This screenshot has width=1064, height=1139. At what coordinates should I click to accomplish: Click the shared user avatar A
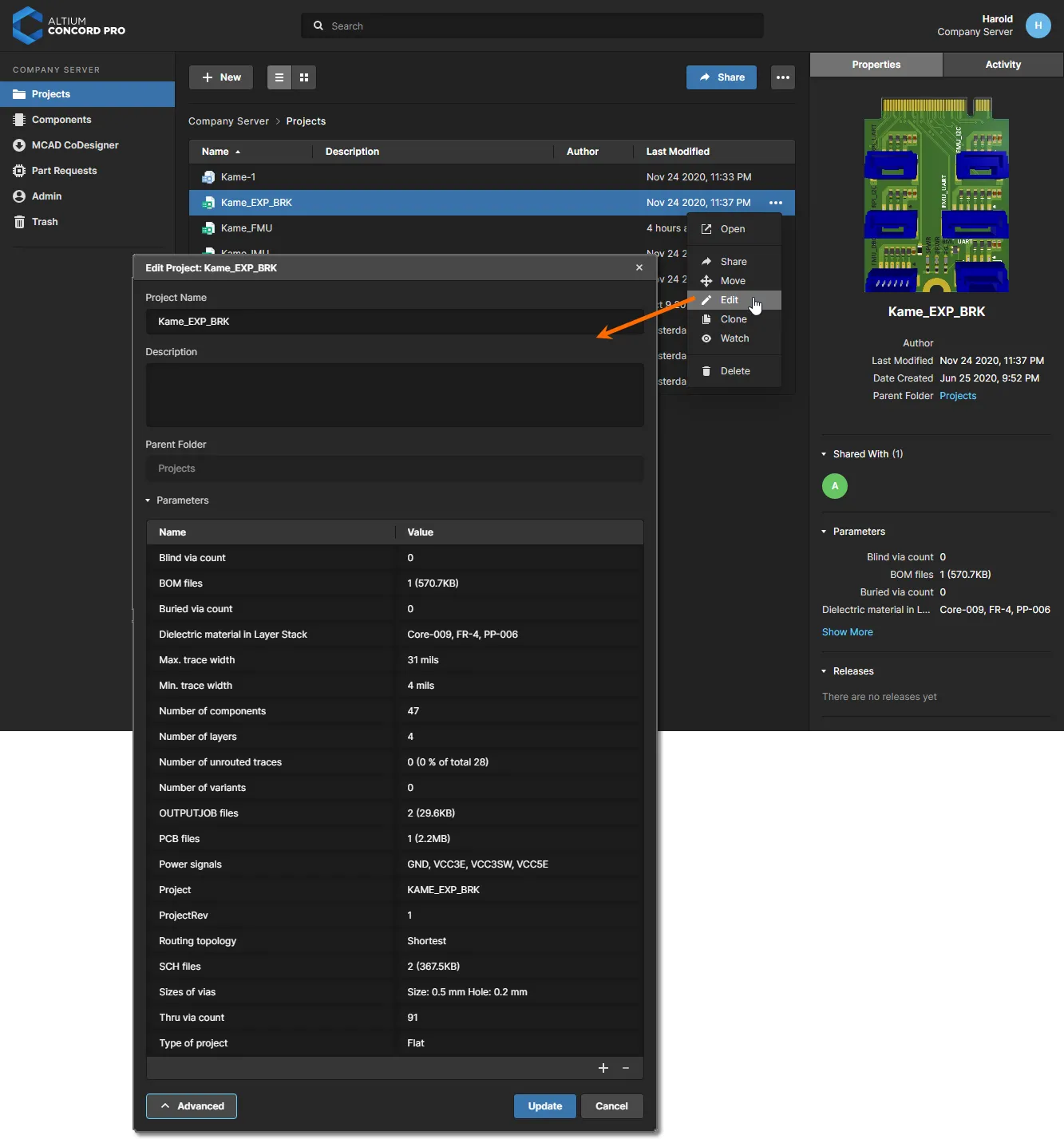click(835, 486)
